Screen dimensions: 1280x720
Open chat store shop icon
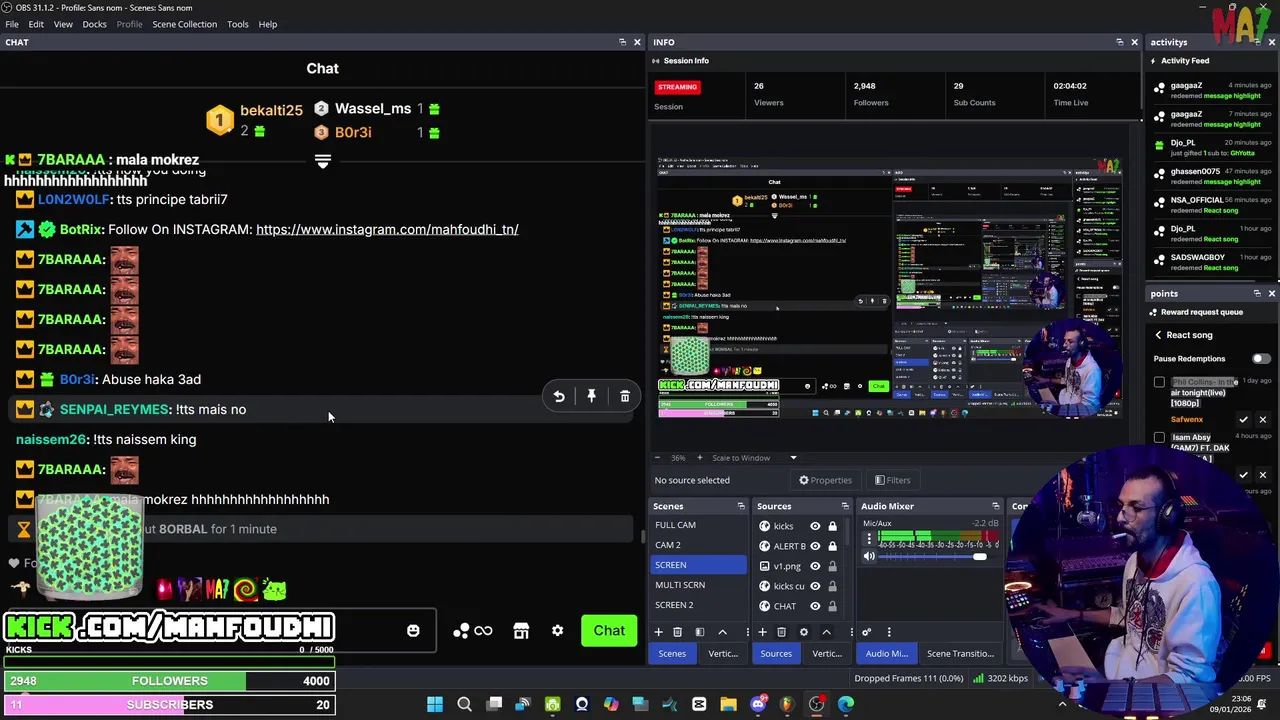pos(521,631)
